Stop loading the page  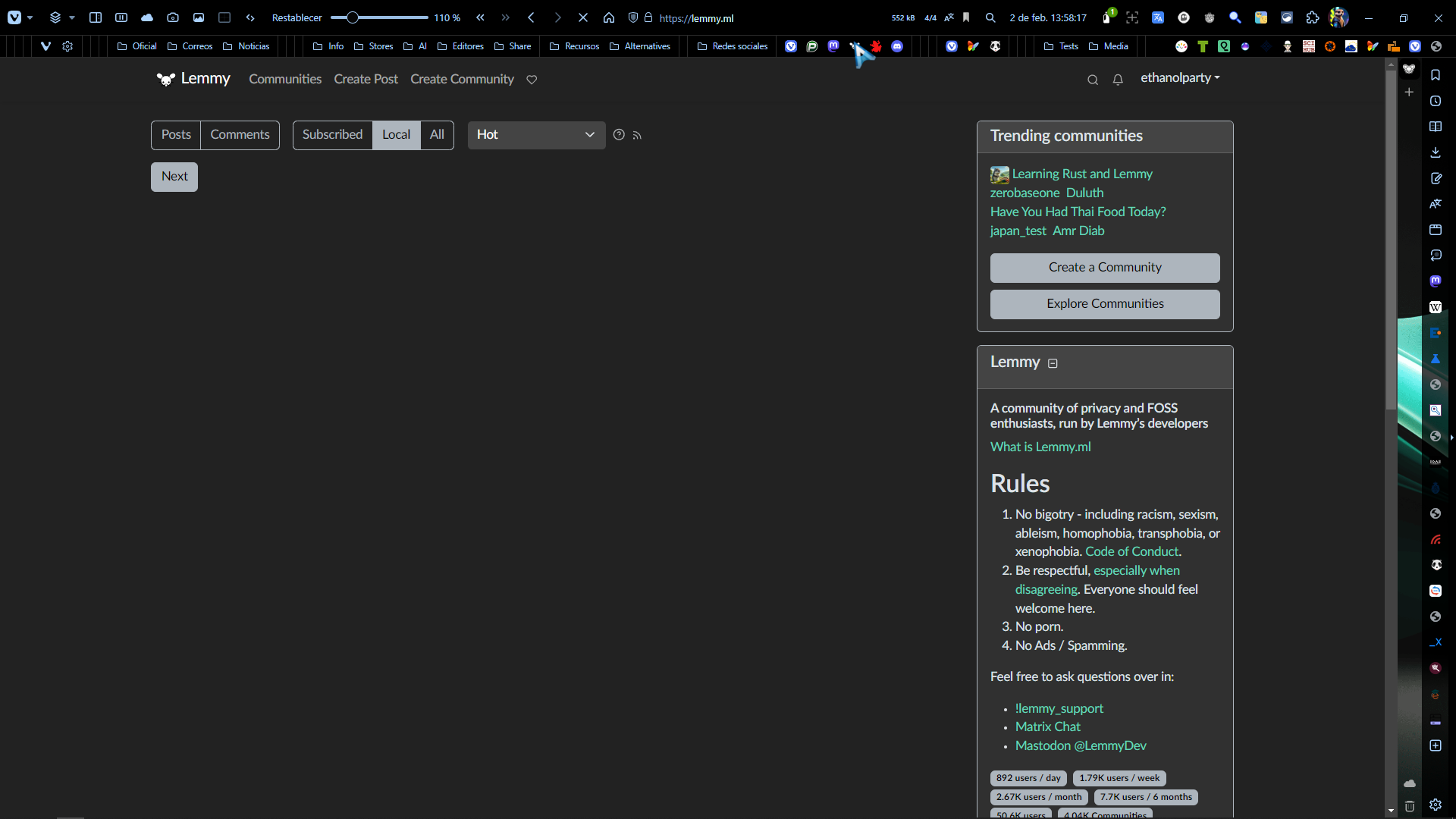tap(583, 17)
